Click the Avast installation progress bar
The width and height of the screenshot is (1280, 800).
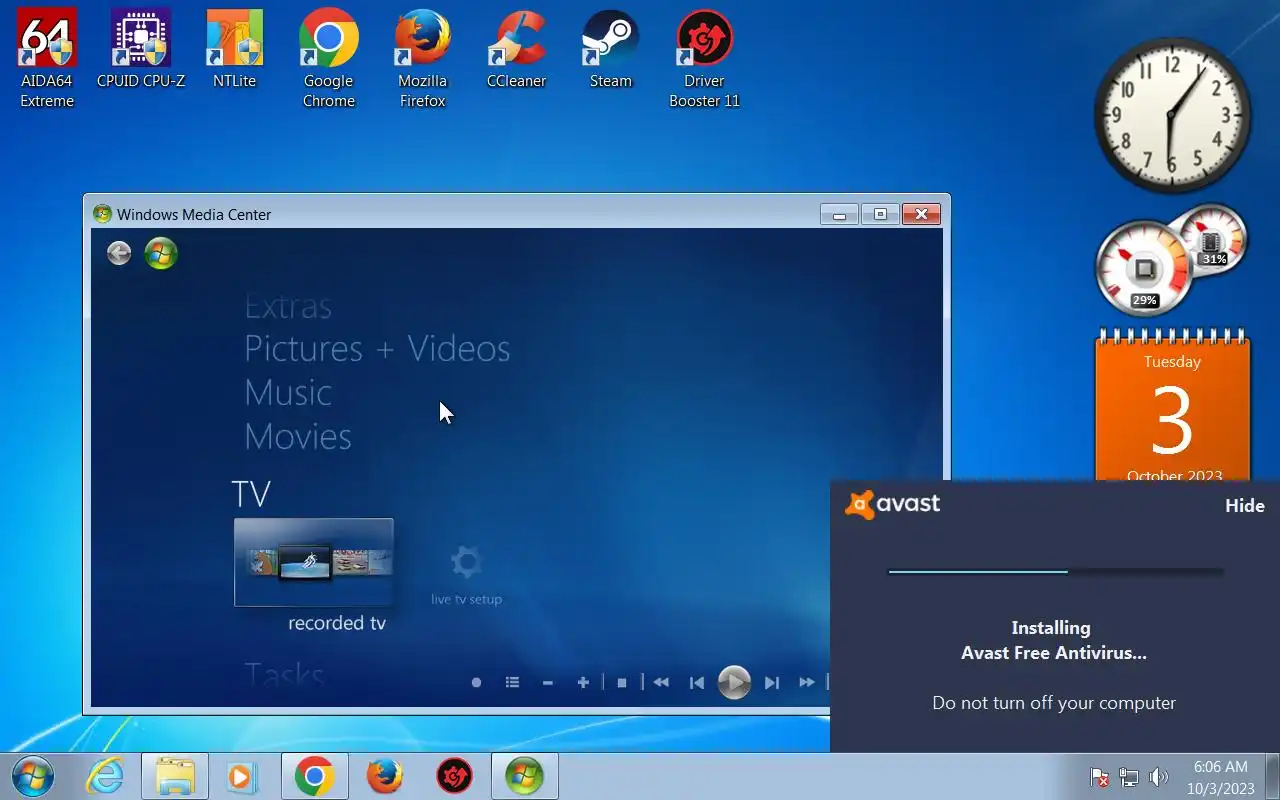click(x=1055, y=572)
